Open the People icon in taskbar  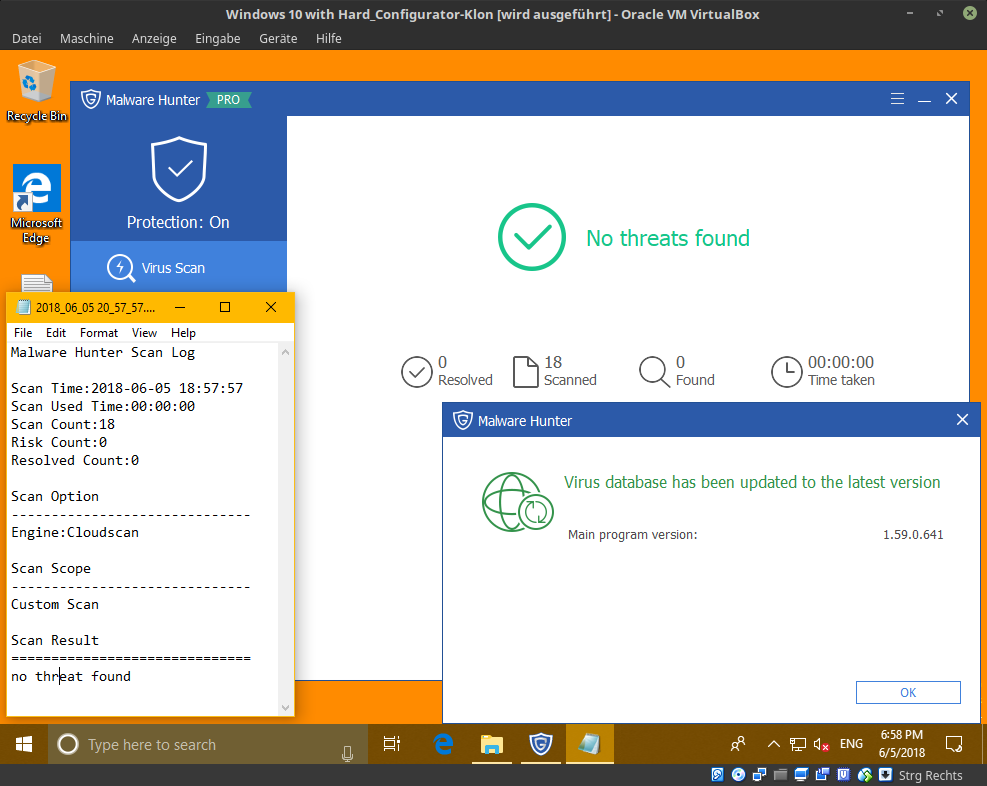738,744
